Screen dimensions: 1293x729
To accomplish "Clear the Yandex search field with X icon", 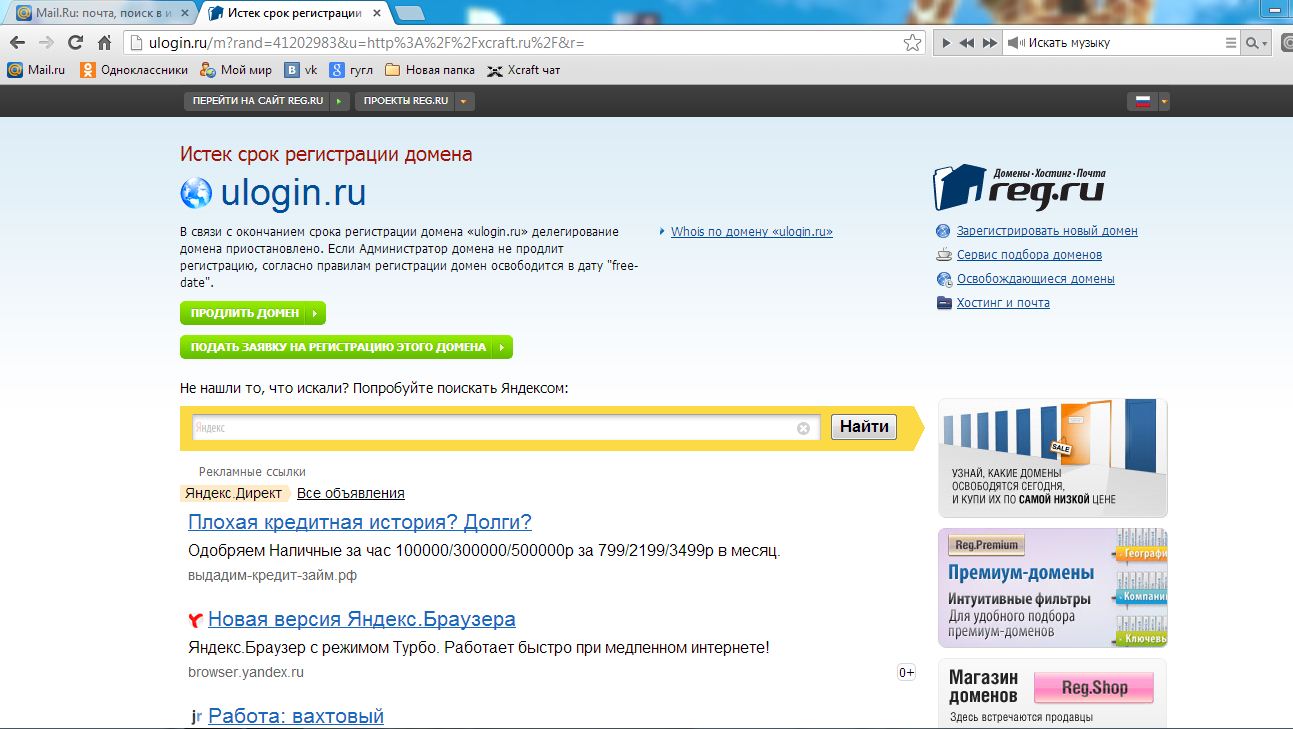I will click(x=803, y=428).
